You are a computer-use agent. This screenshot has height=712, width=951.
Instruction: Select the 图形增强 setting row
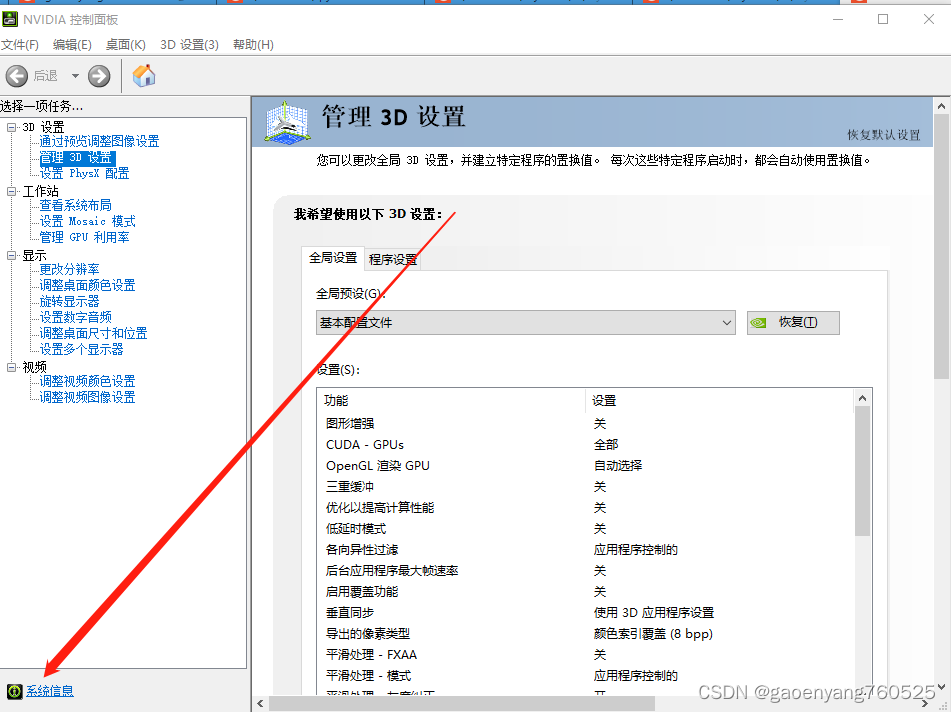[585, 423]
